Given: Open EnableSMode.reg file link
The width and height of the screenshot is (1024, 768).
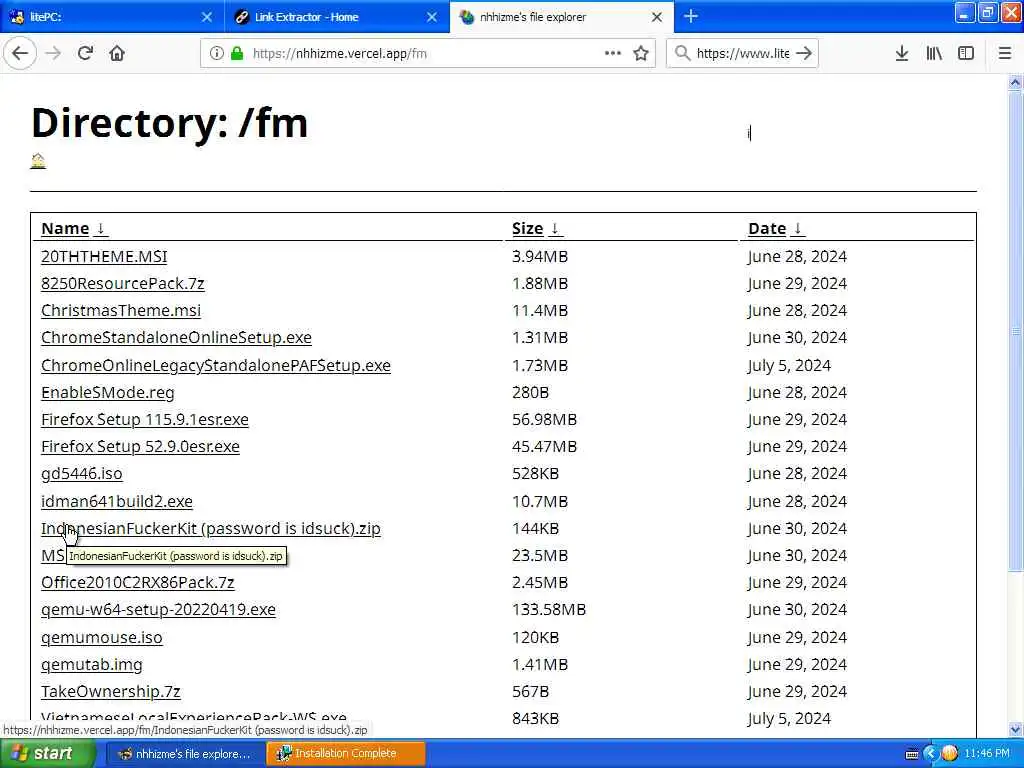Looking at the screenshot, I should pyautogui.click(x=108, y=392).
